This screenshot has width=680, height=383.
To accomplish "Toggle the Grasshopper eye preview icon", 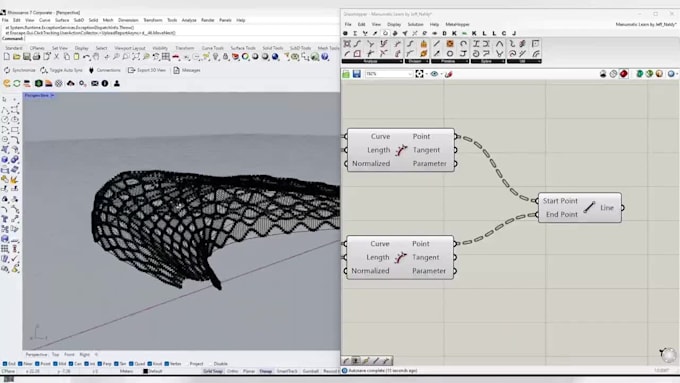I will coord(434,74).
